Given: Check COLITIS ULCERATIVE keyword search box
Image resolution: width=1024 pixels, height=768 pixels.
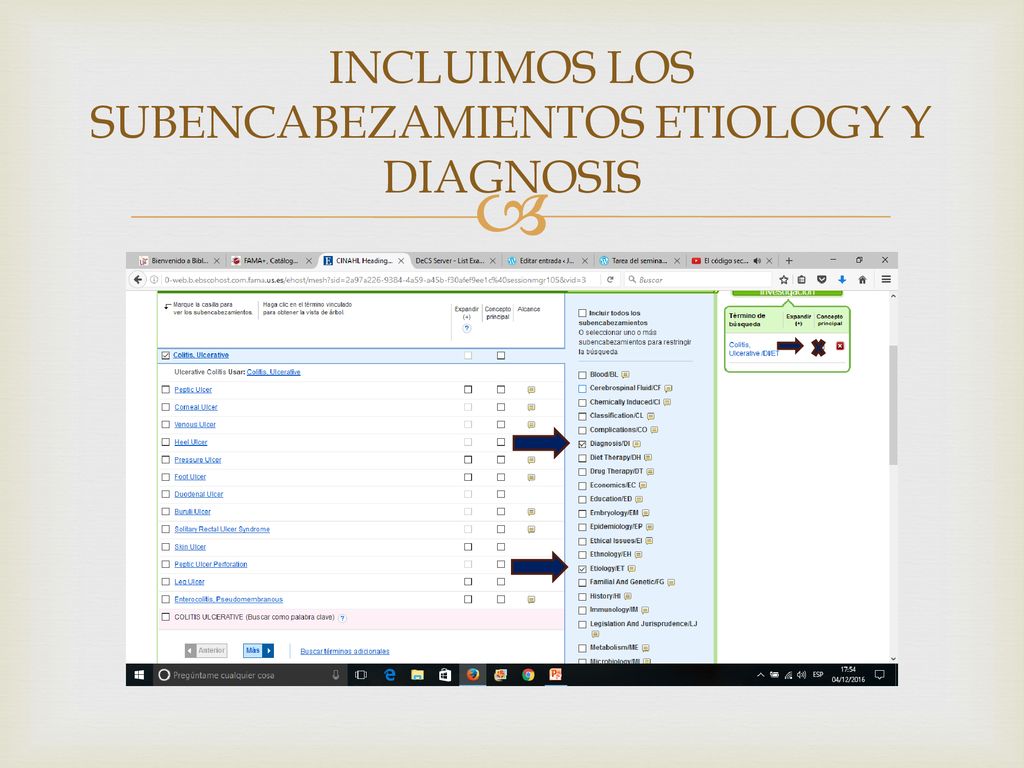Looking at the screenshot, I should click(165, 617).
